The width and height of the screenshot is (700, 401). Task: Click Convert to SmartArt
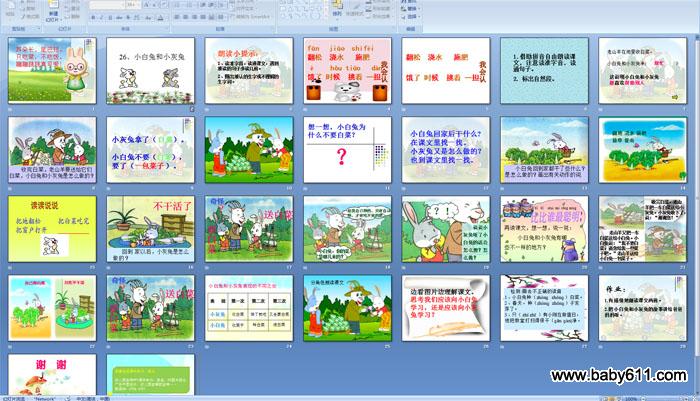[x=250, y=17]
